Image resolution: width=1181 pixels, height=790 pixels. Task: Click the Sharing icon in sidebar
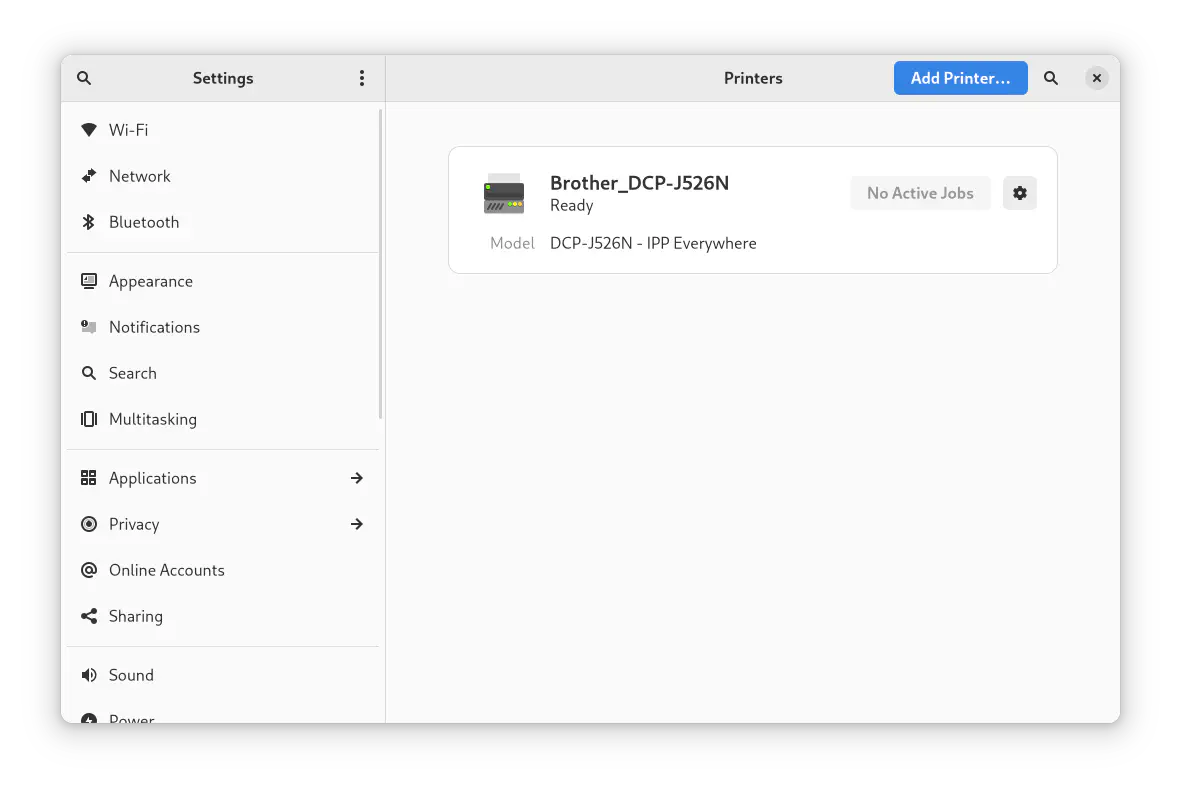point(89,616)
